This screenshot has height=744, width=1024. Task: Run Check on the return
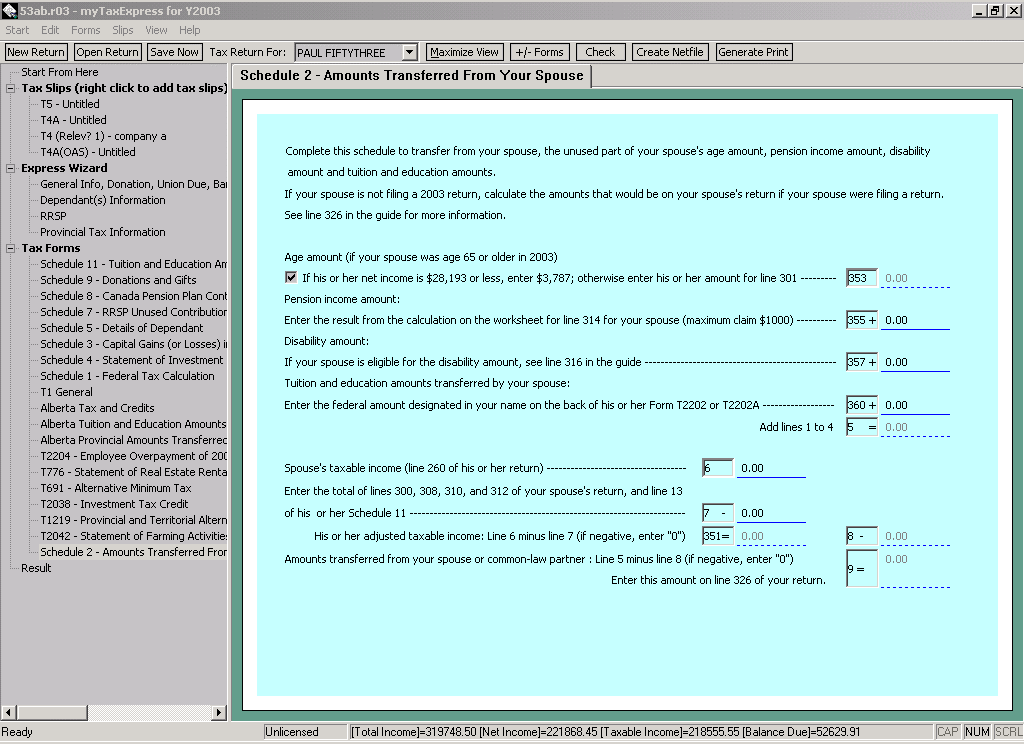(600, 52)
